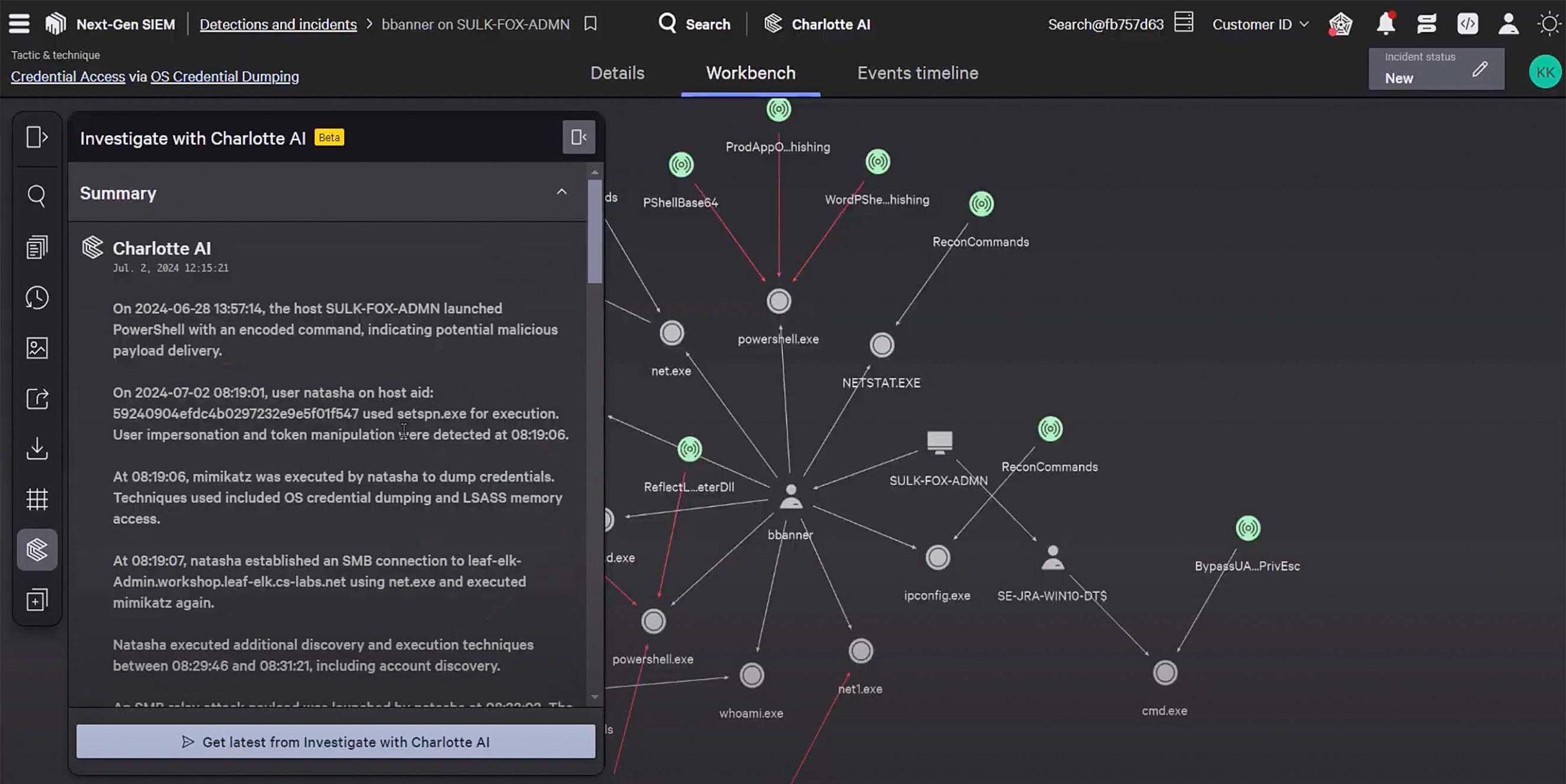
Task: Click the 'Jul. 2, 2024 12:15:21' timestamp
Action: click(x=171, y=268)
